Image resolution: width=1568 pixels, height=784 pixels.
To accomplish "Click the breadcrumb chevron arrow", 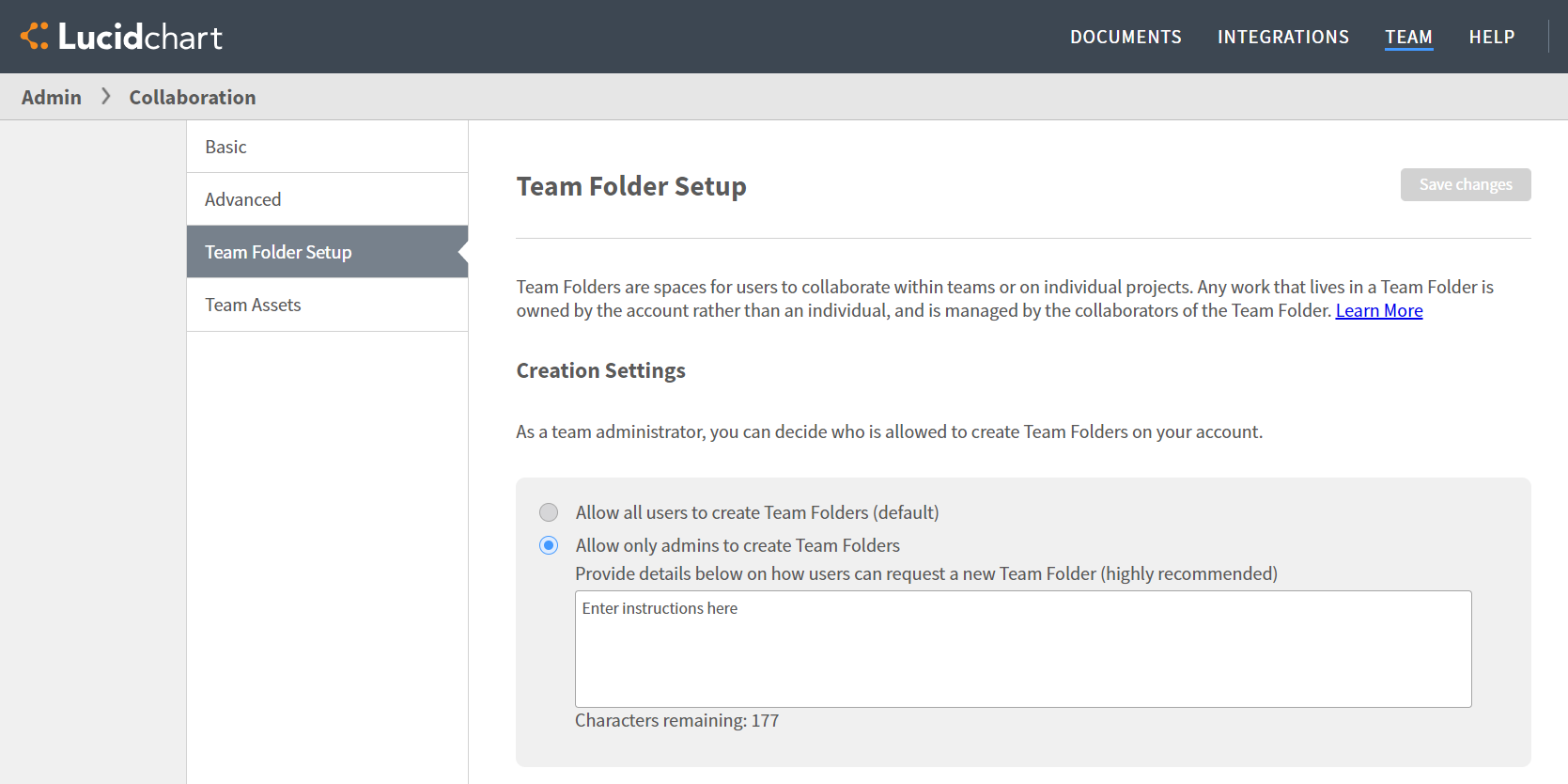I will click(x=106, y=96).
